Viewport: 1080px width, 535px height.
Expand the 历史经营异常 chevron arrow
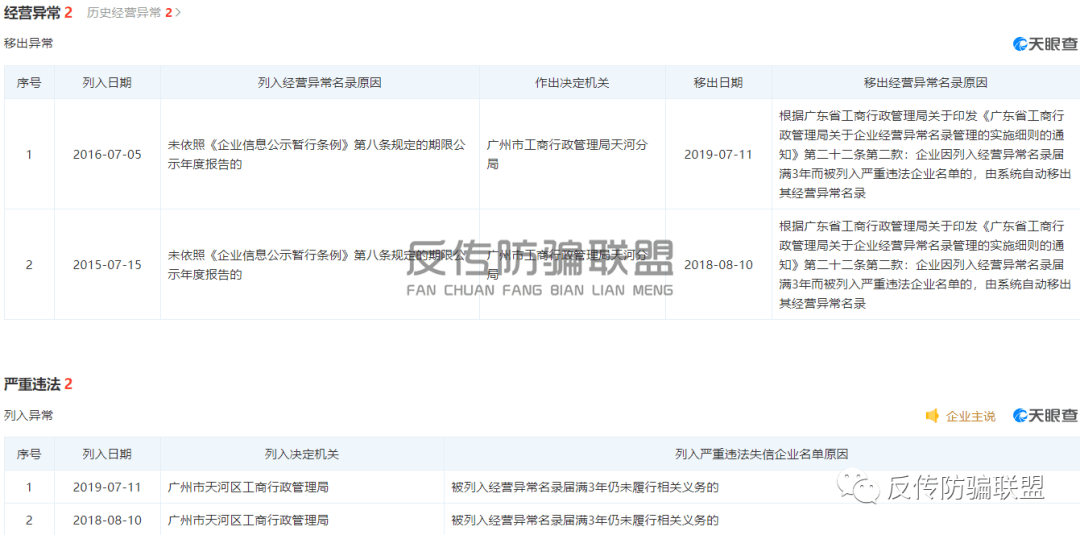178,13
